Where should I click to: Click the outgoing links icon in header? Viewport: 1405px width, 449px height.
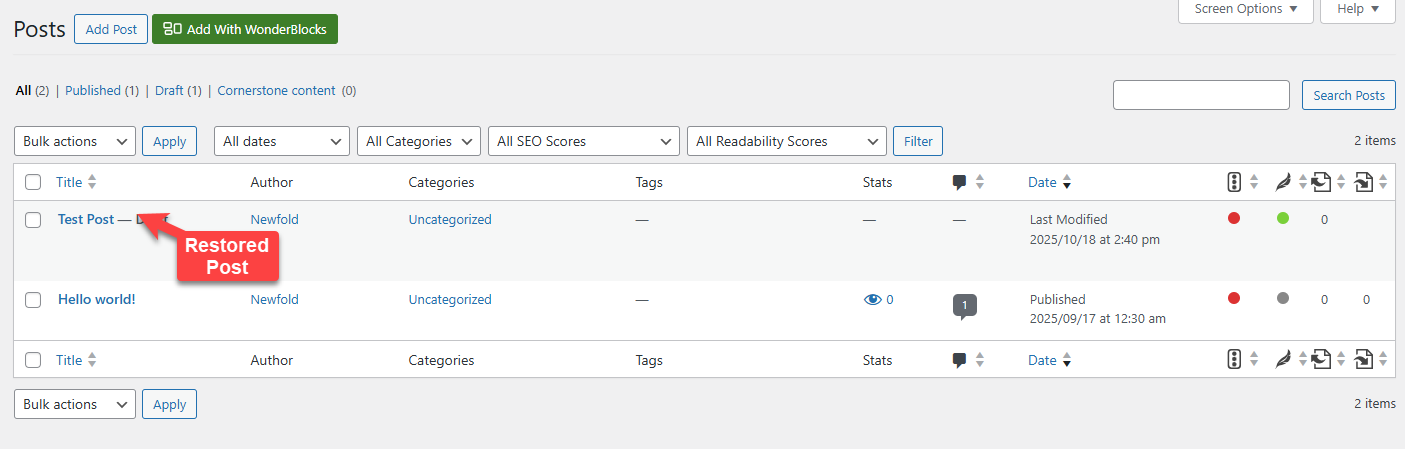point(1322,182)
